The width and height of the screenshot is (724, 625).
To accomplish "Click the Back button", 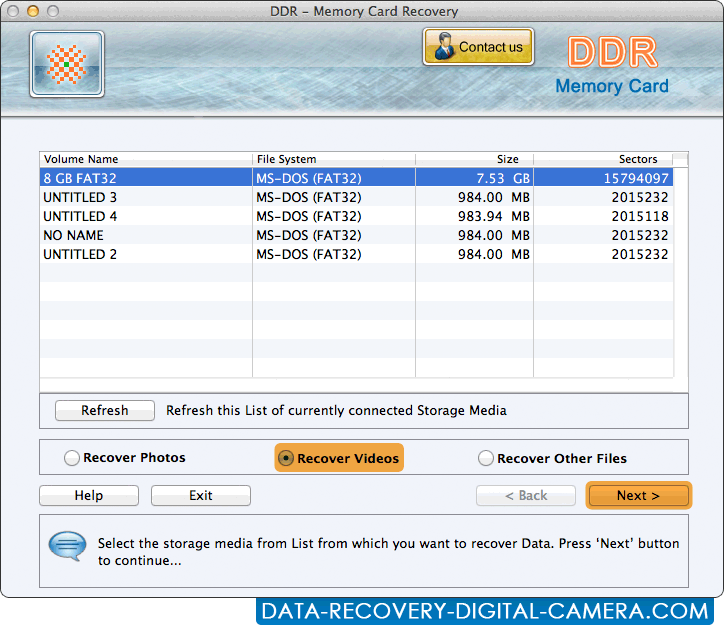I will click(x=526, y=495).
